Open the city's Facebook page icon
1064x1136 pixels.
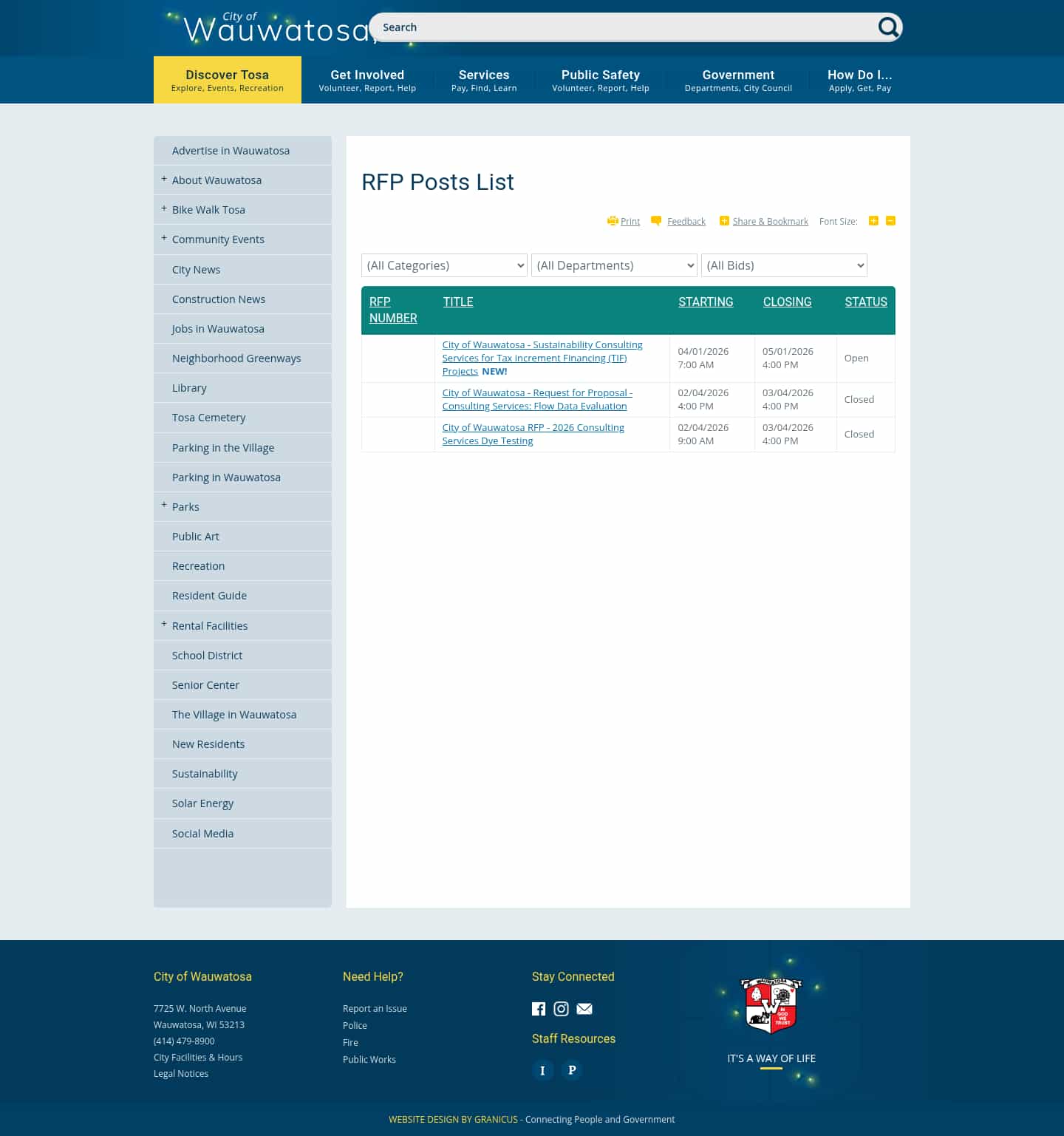539,1008
